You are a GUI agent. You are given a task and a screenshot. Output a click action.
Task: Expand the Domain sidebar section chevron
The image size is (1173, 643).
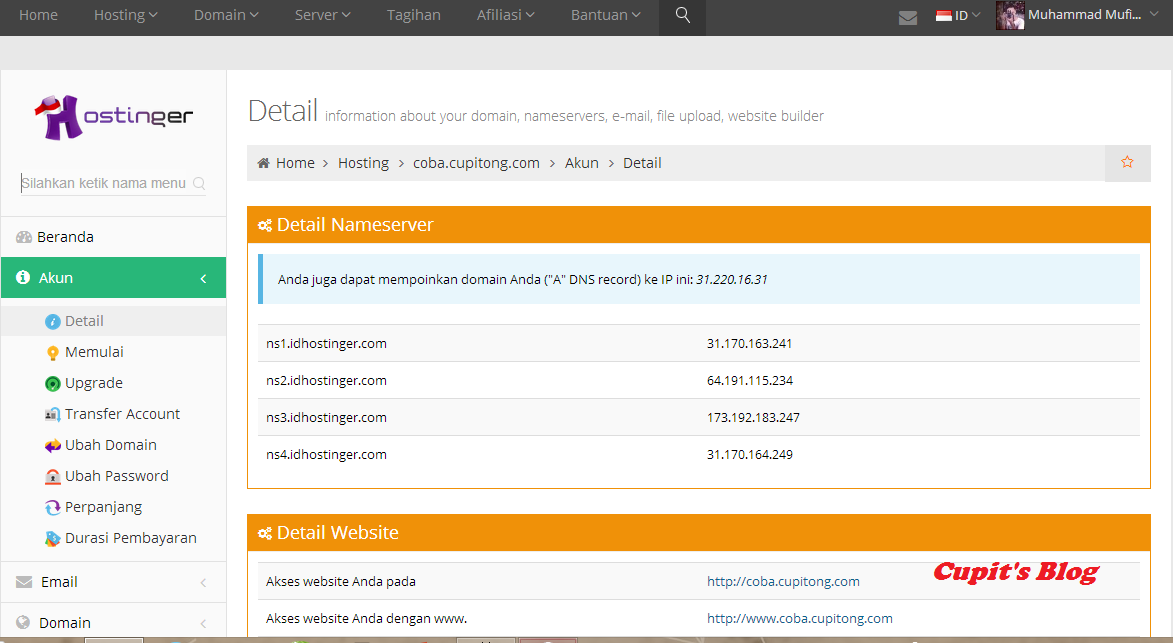(x=203, y=623)
